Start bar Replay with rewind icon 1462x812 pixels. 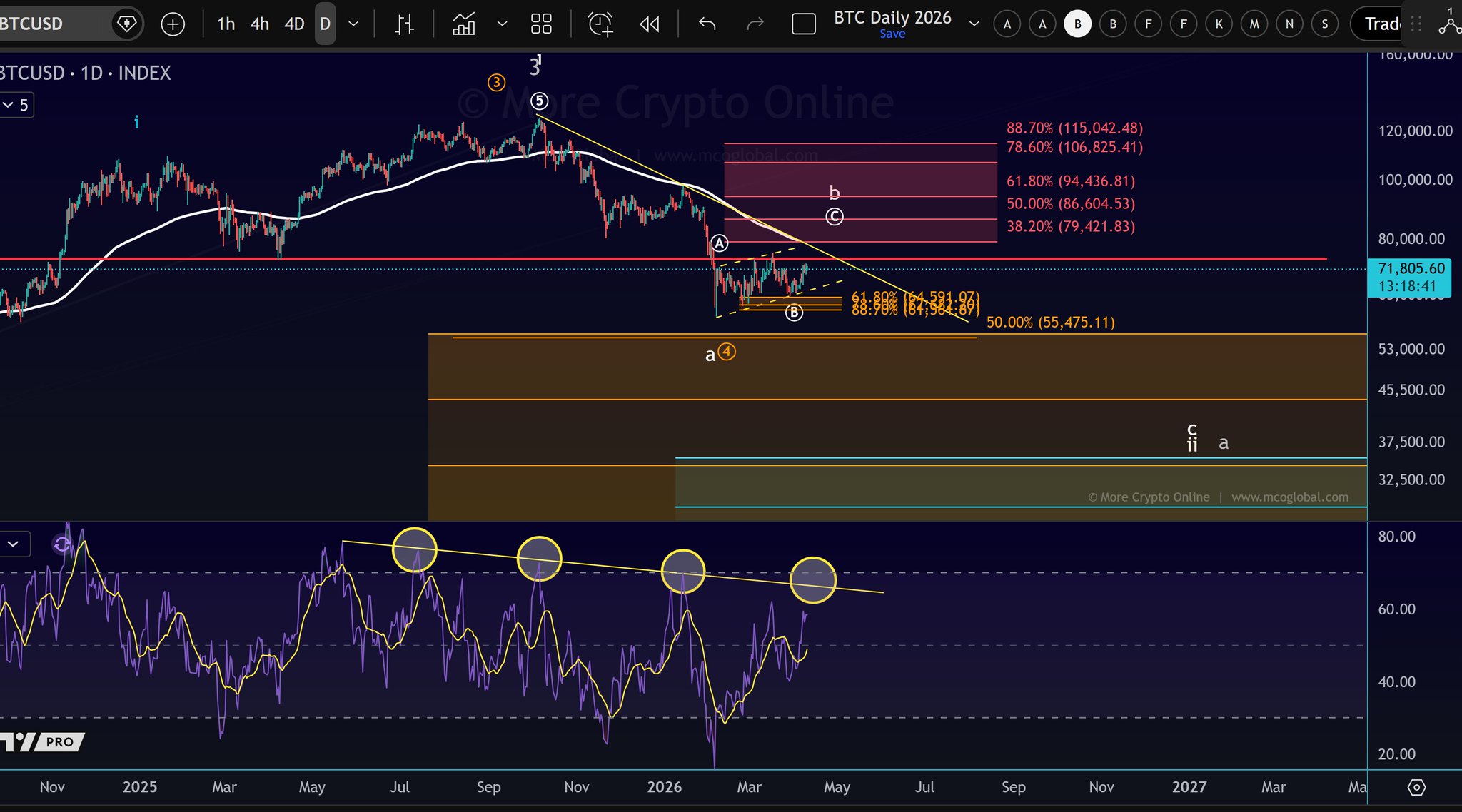coord(650,24)
